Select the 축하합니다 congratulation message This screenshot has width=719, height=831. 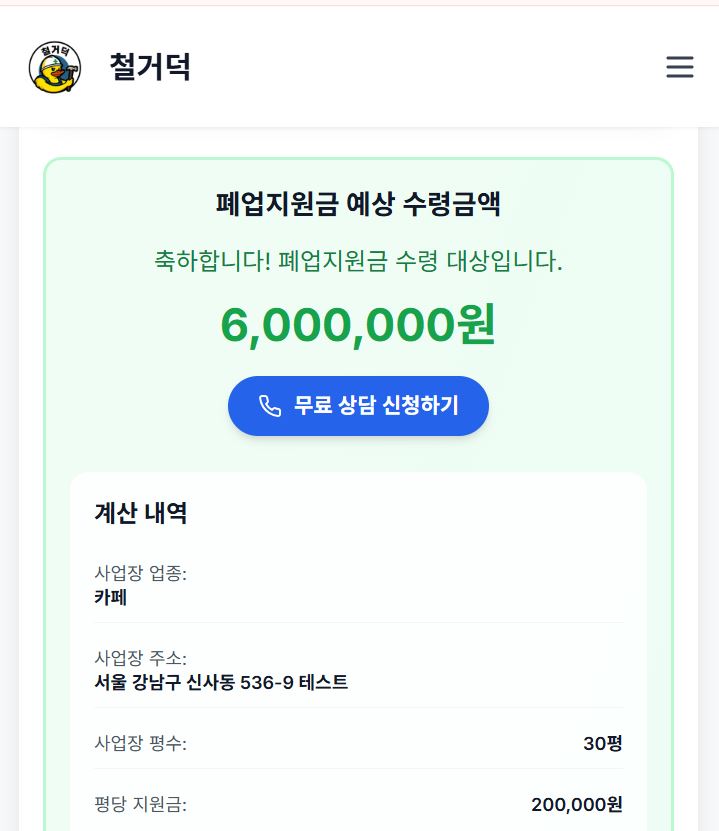pos(358,262)
